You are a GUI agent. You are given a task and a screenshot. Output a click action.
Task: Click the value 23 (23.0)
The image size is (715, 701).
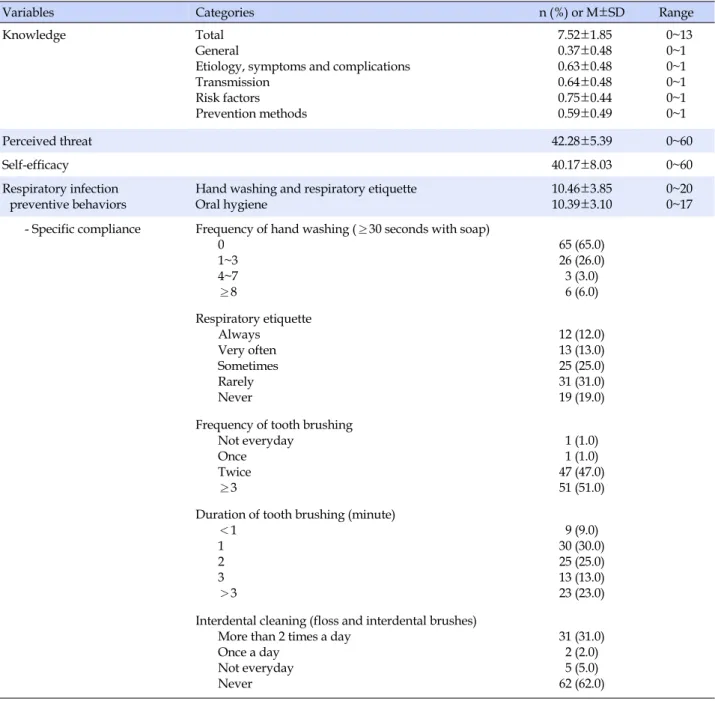click(581, 593)
